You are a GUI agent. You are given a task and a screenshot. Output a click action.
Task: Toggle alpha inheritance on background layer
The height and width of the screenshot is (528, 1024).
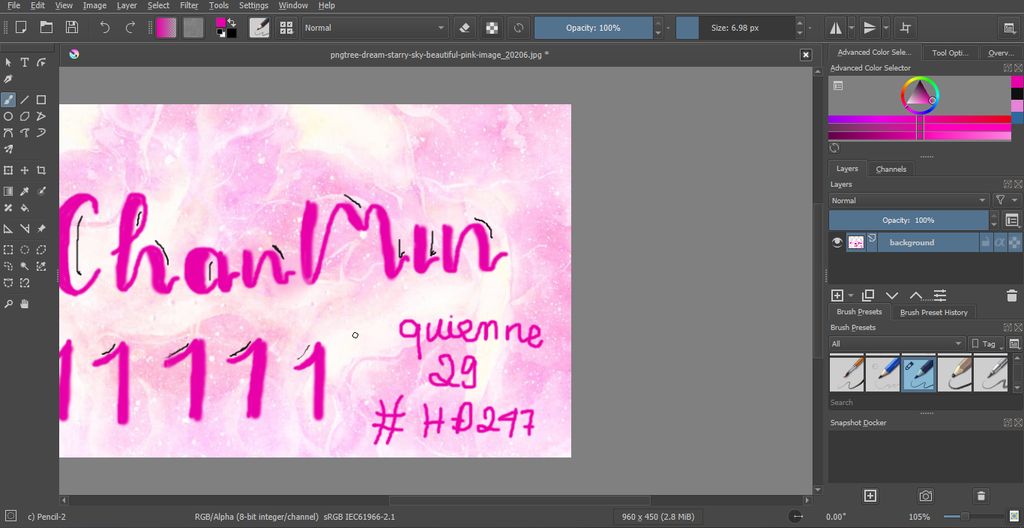coord(999,242)
